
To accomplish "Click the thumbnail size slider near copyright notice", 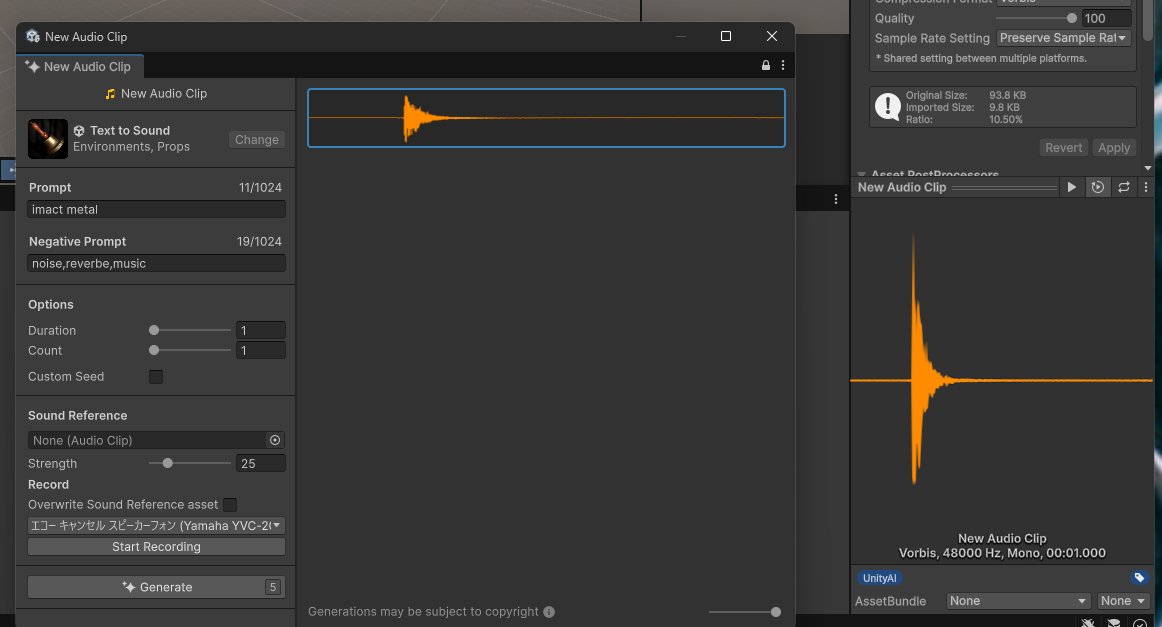I will point(744,612).
